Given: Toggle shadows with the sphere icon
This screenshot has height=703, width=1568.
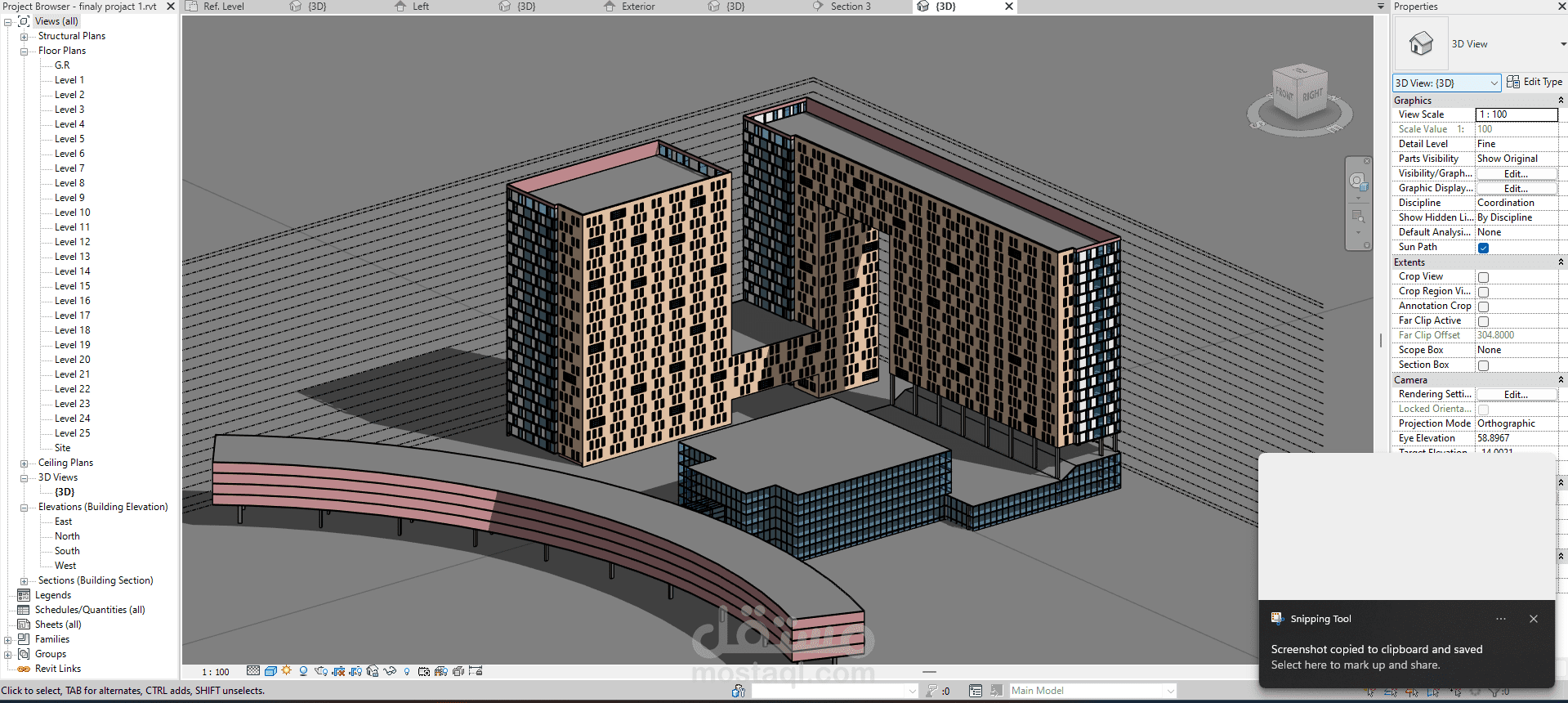Looking at the screenshot, I should 303,671.
